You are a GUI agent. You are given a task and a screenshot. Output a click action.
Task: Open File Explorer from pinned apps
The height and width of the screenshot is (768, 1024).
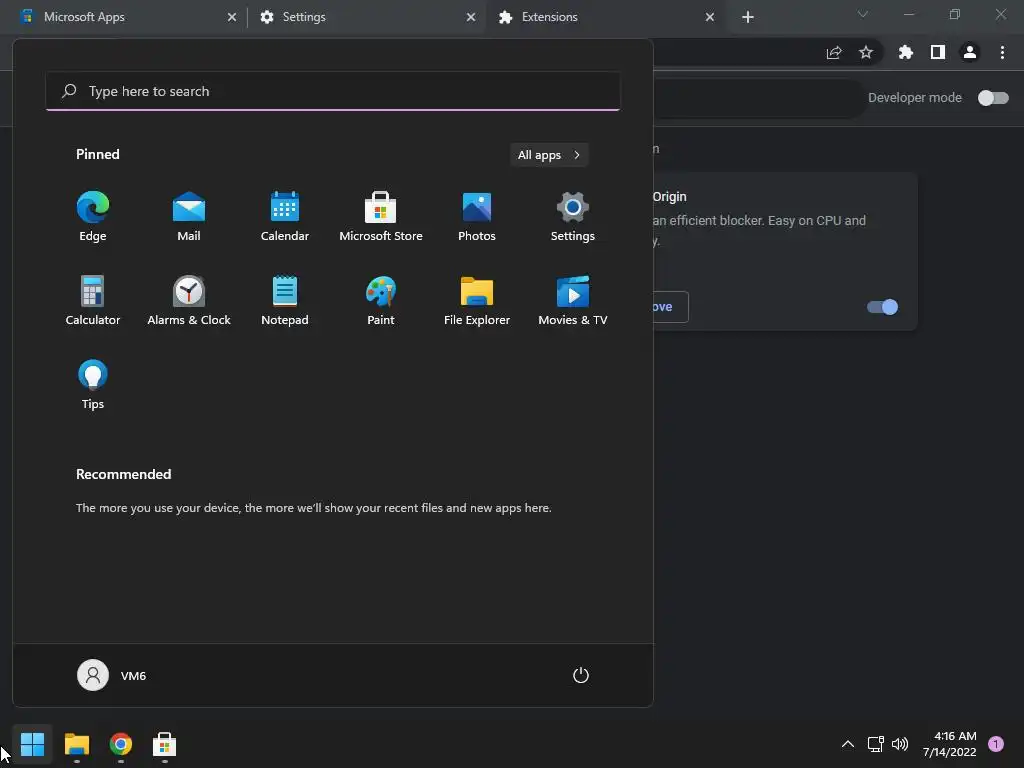pyautogui.click(x=477, y=300)
